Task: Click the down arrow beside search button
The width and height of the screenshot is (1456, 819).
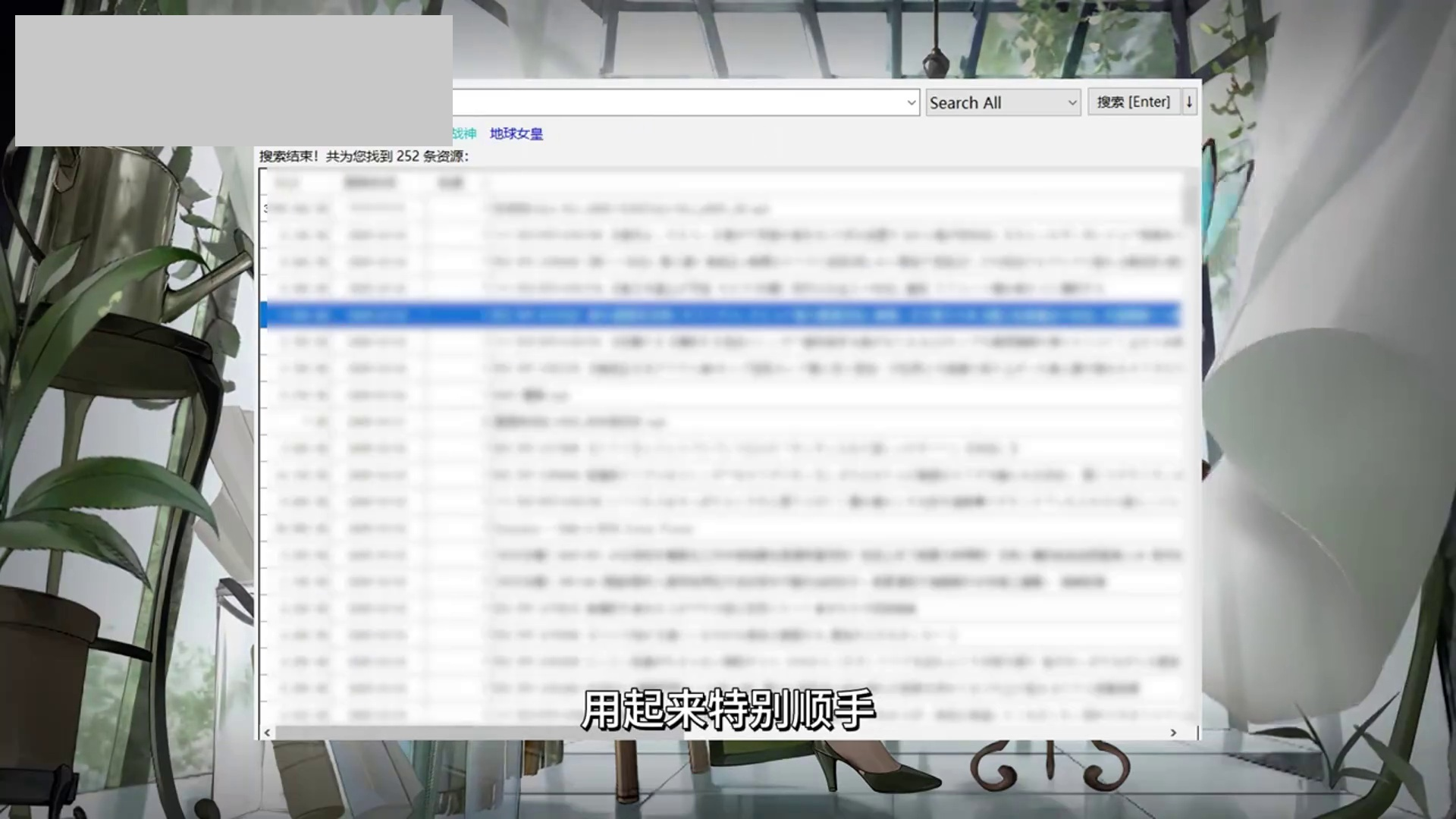Action: [x=1189, y=102]
